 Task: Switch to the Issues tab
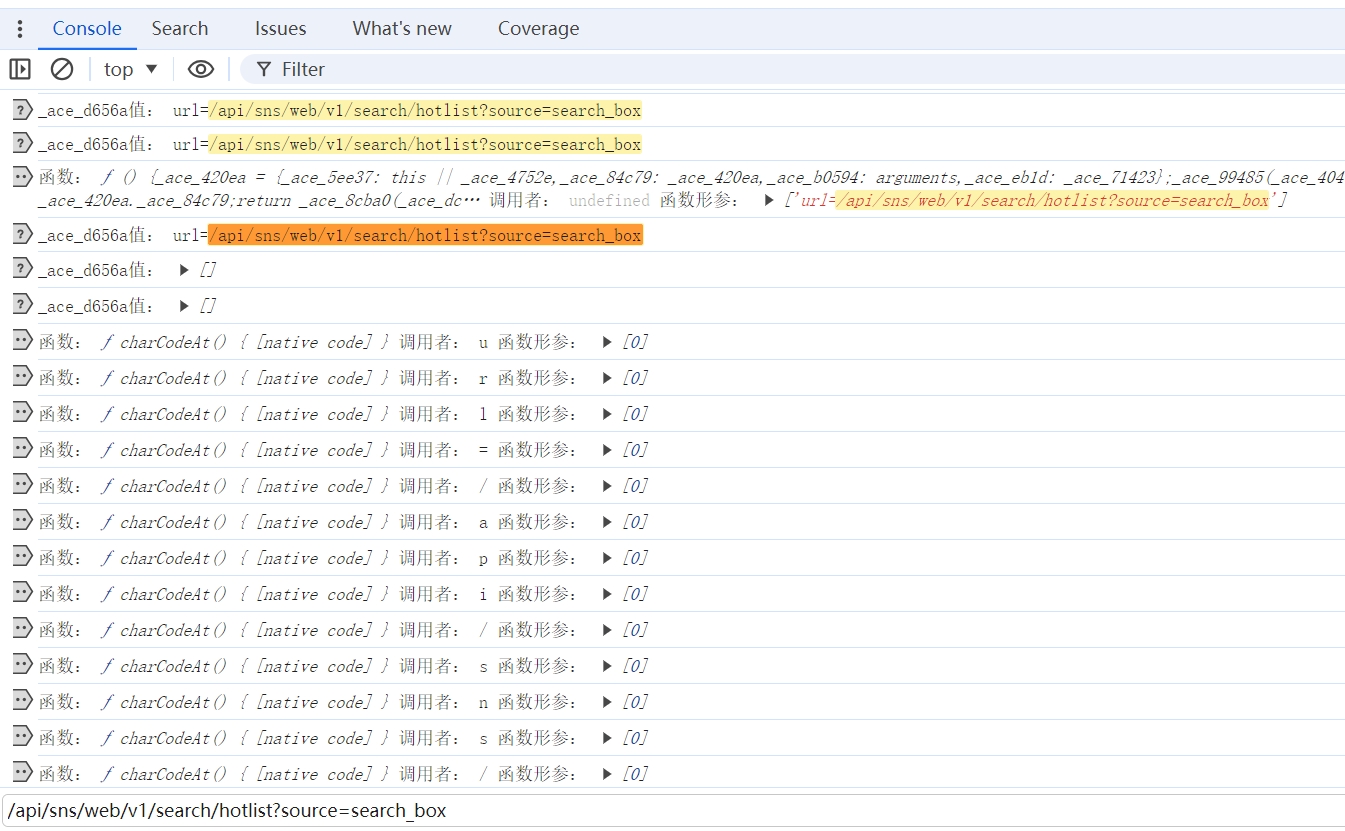click(279, 28)
